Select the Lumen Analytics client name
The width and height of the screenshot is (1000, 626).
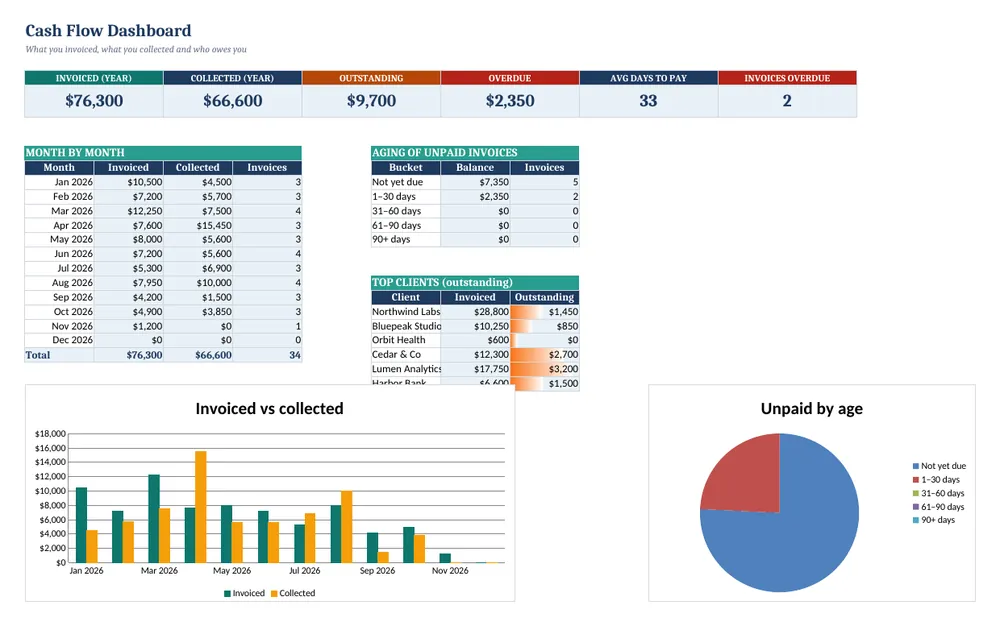coord(406,369)
